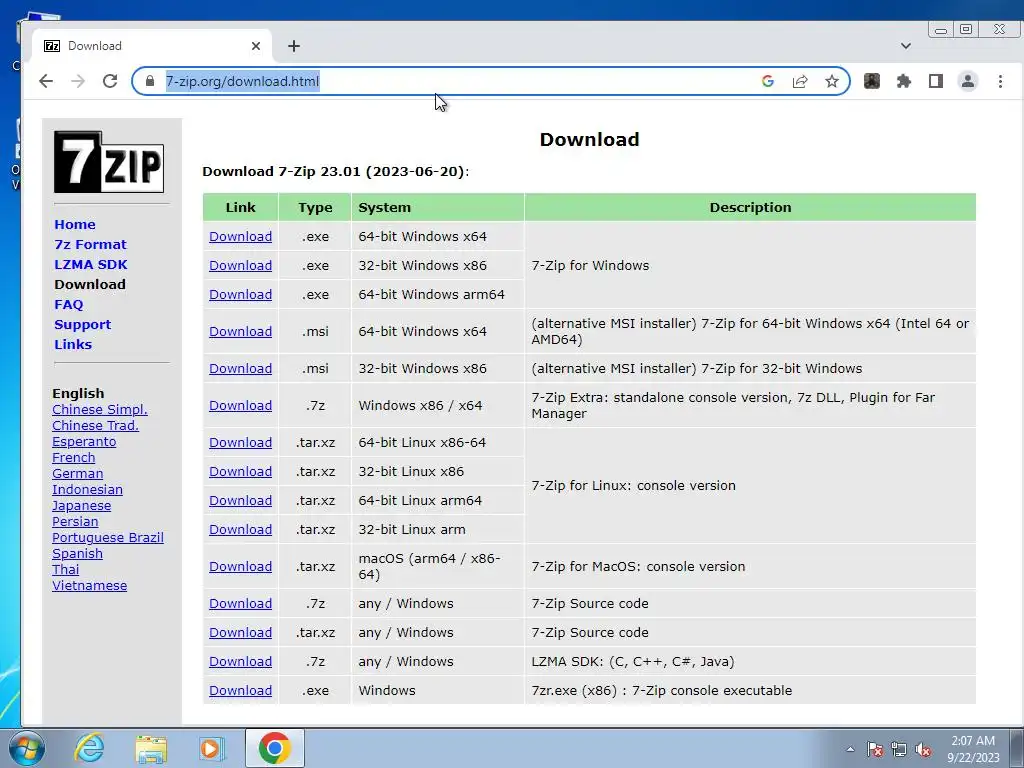The height and width of the screenshot is (768, 1024).
Task: Open the Extensions puzzle-piece menu
Action: tap(904, 81)
